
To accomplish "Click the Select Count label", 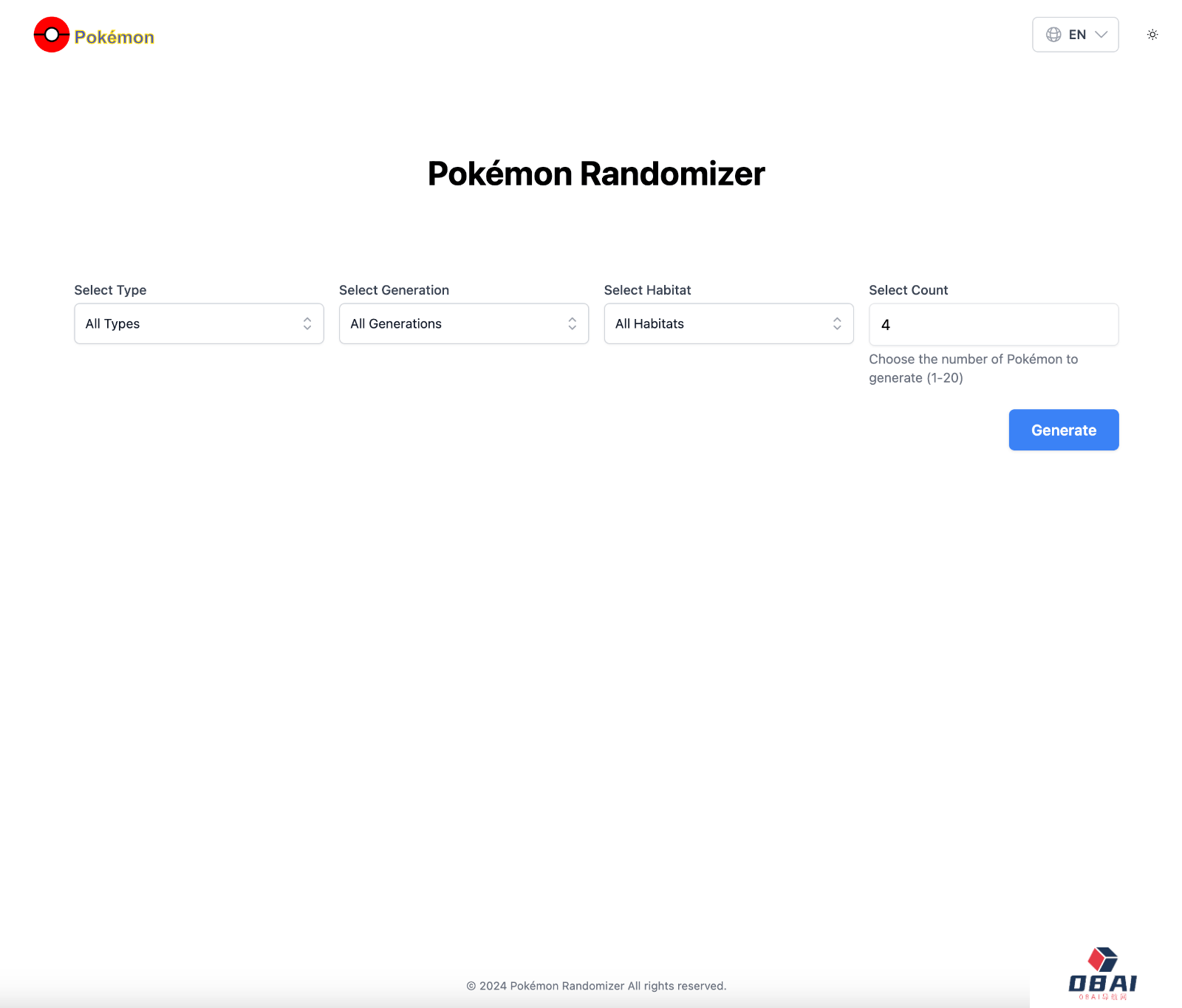I will [x=908, y=290].
